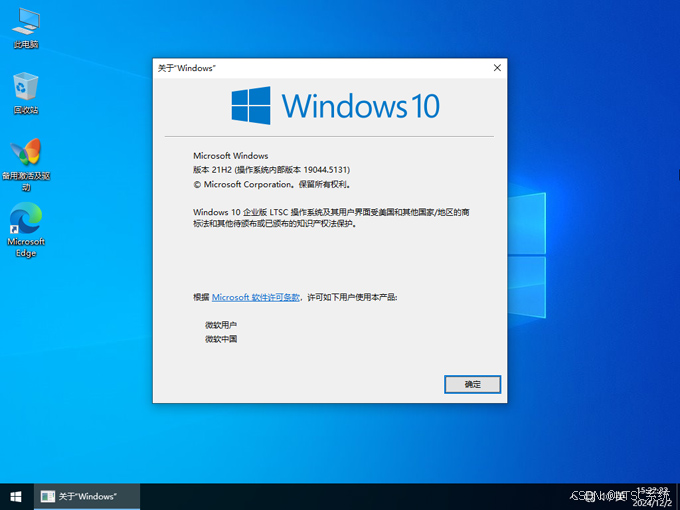Click the Windows 10 logo banner
Viewport: 680px width, 510px height.
click(335, 105)
